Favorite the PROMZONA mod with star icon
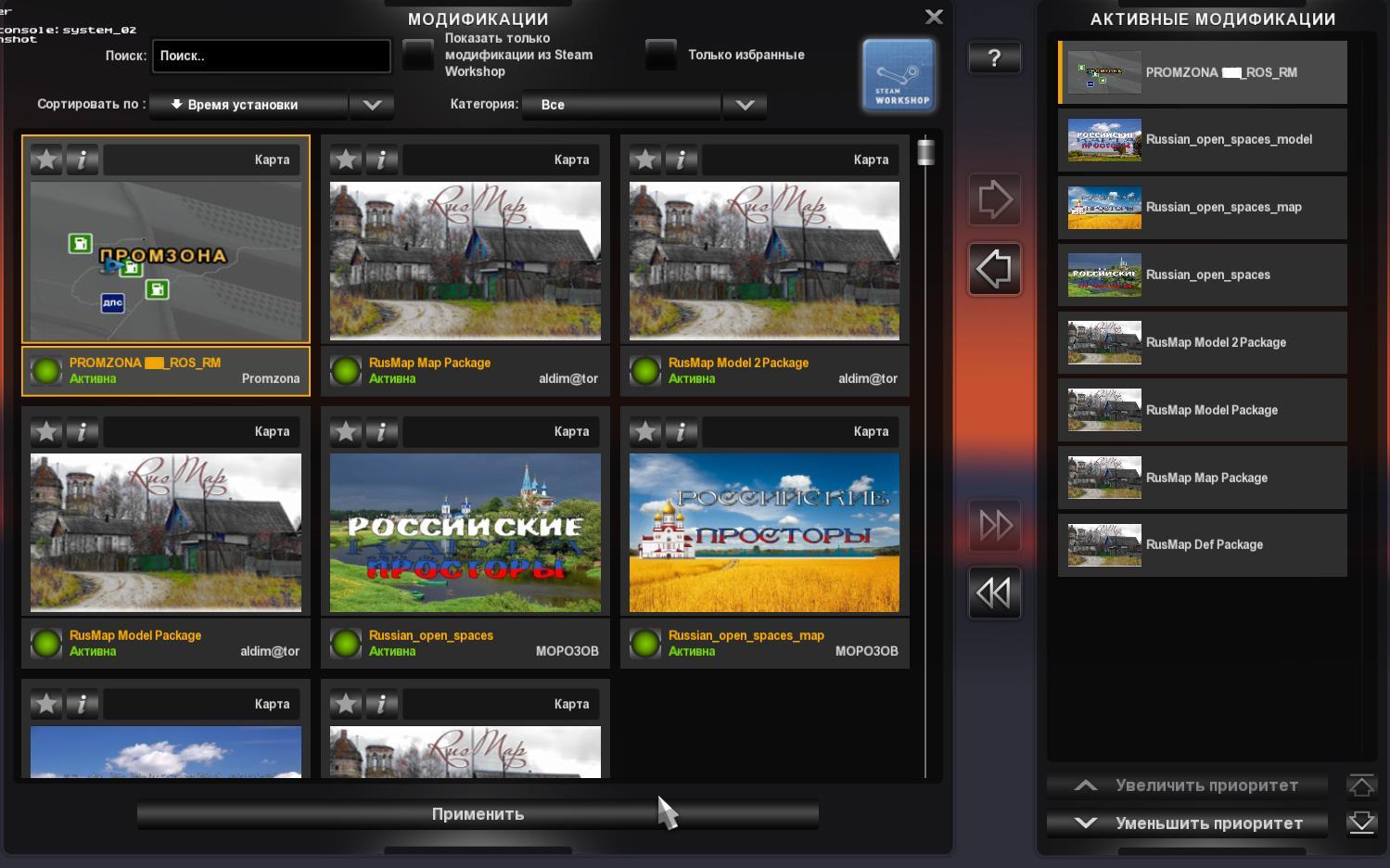This screenshot has width=1390, height=868. [x=46, y=160]
